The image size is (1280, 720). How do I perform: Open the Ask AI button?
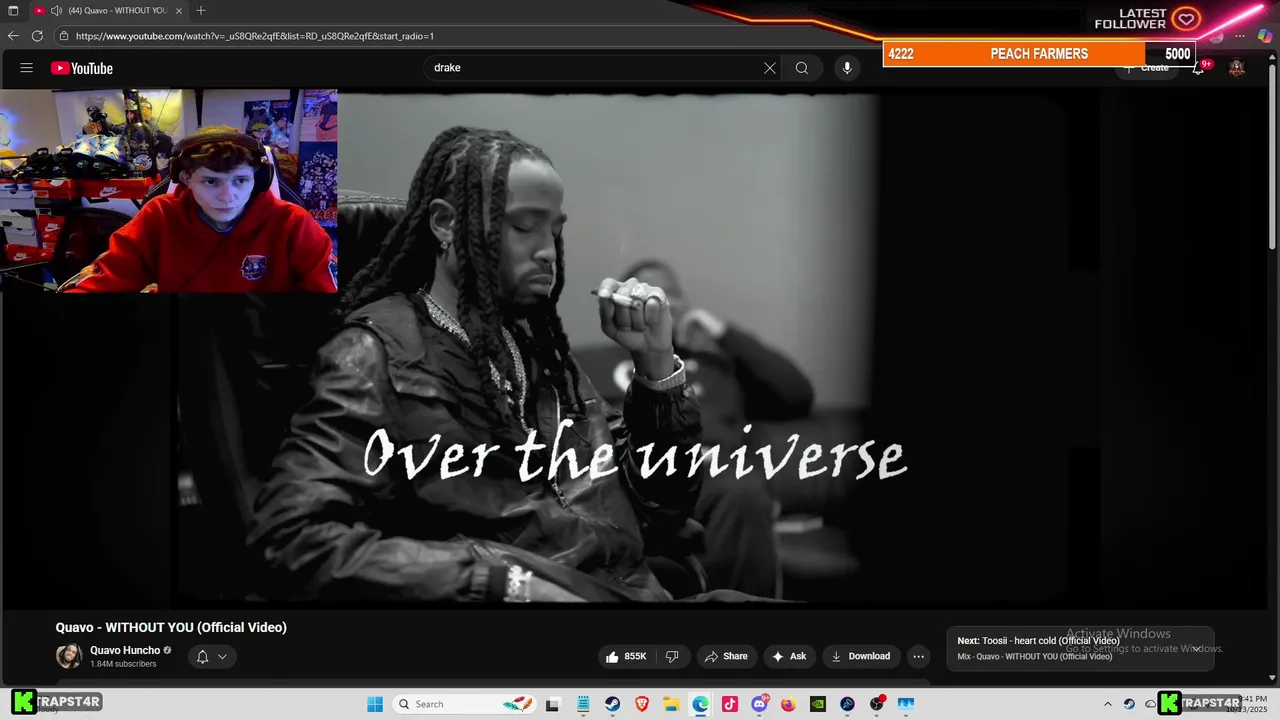(789, 656)
